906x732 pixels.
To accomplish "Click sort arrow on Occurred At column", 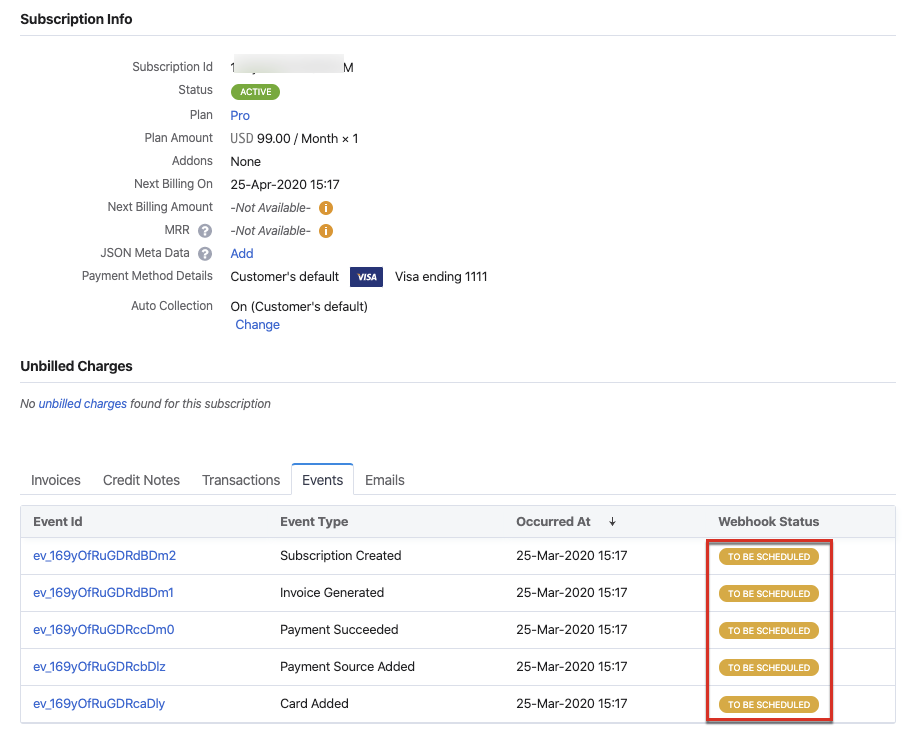I will click(x=612, y=522).
